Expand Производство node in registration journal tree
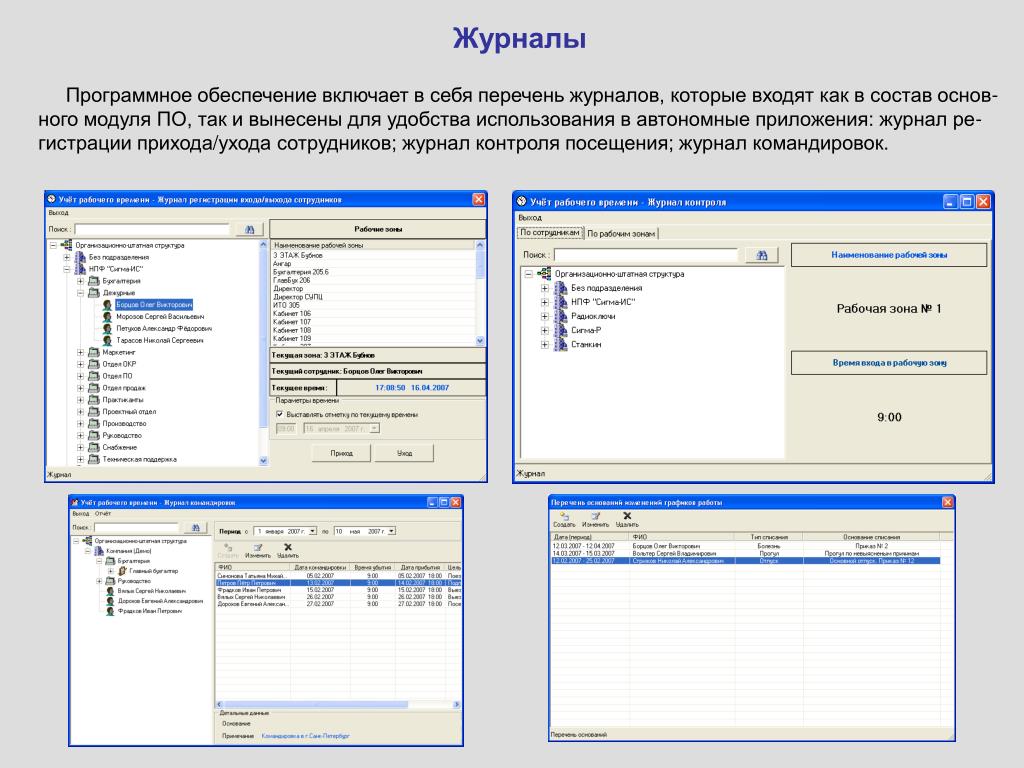This screenshot has height=768, width=1024. [x=80, y=423]
